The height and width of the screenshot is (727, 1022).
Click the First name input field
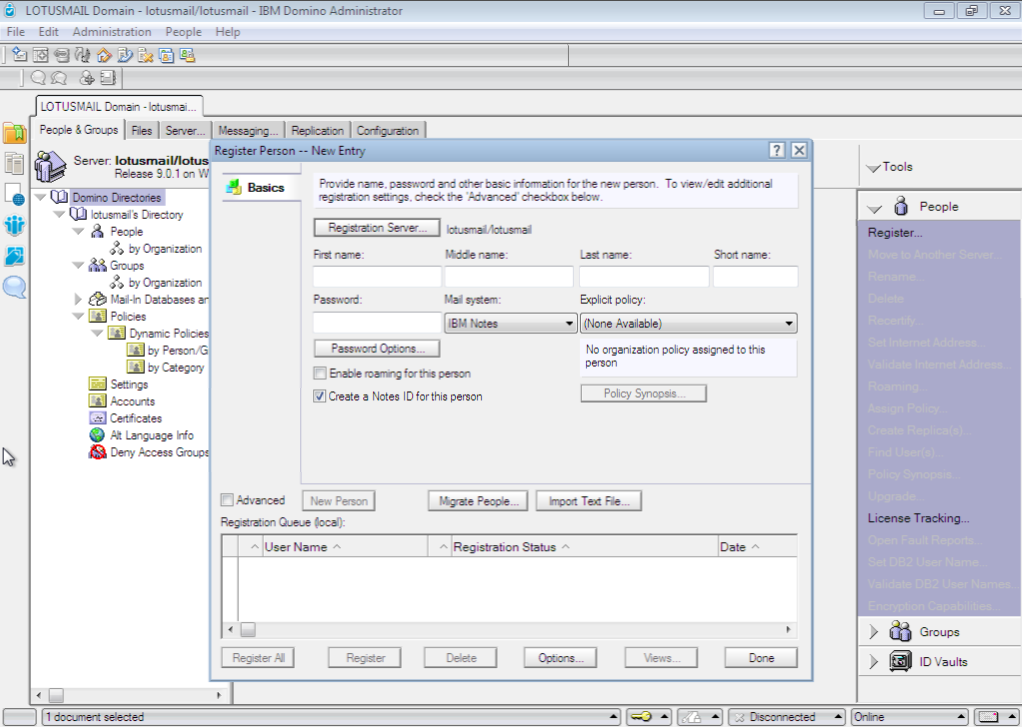click(x=377, y=276)
